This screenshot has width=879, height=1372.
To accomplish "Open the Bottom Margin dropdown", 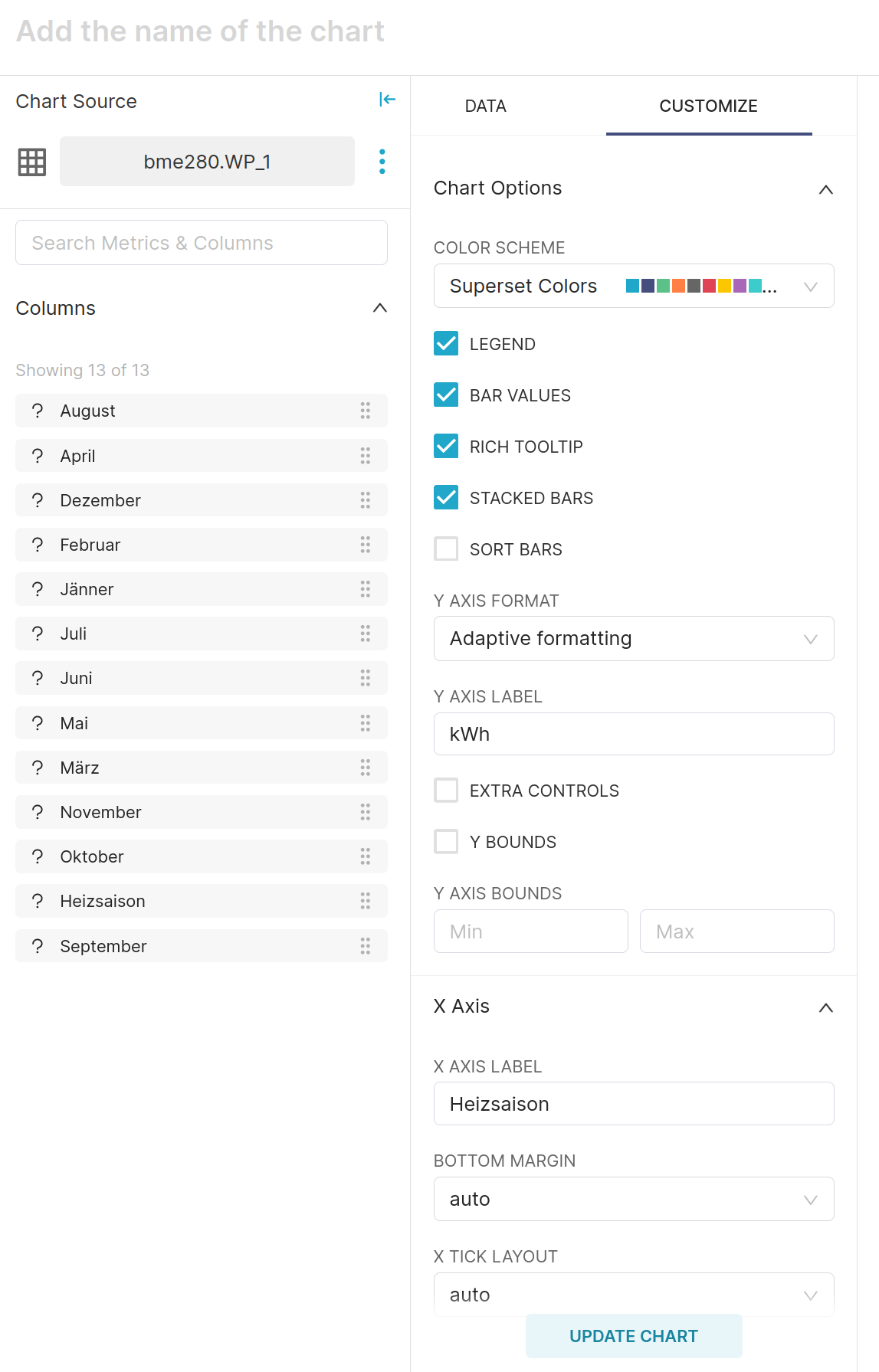I will tap(634, 1199).
